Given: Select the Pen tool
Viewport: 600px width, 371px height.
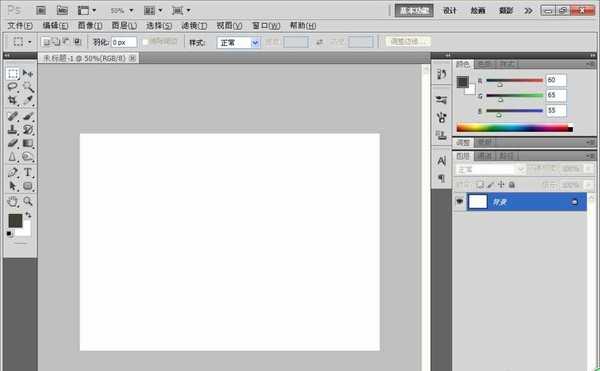Looking at the screenshot, I should point(13,172).
